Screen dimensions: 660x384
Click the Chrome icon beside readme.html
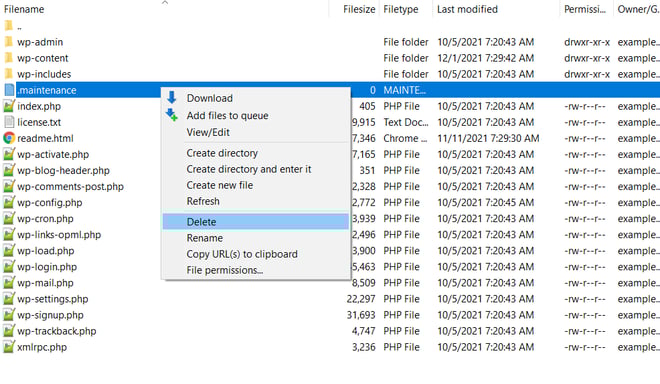pos(9,138)
